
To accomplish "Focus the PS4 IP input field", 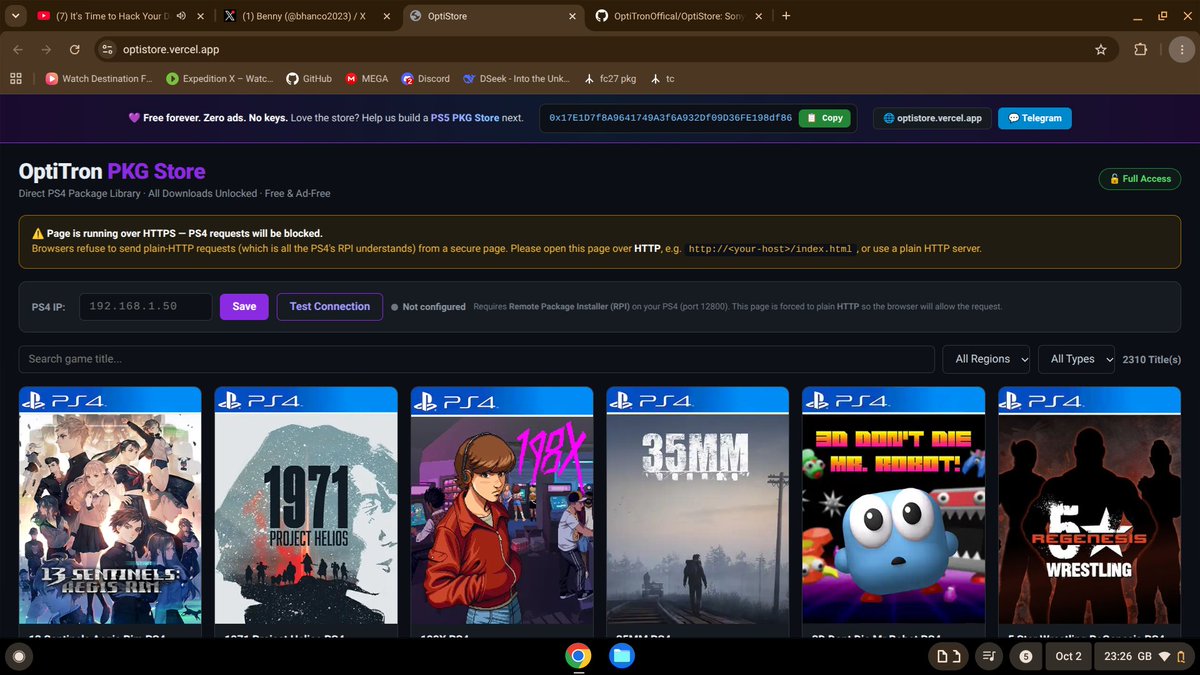I will [x=145, y=306].
